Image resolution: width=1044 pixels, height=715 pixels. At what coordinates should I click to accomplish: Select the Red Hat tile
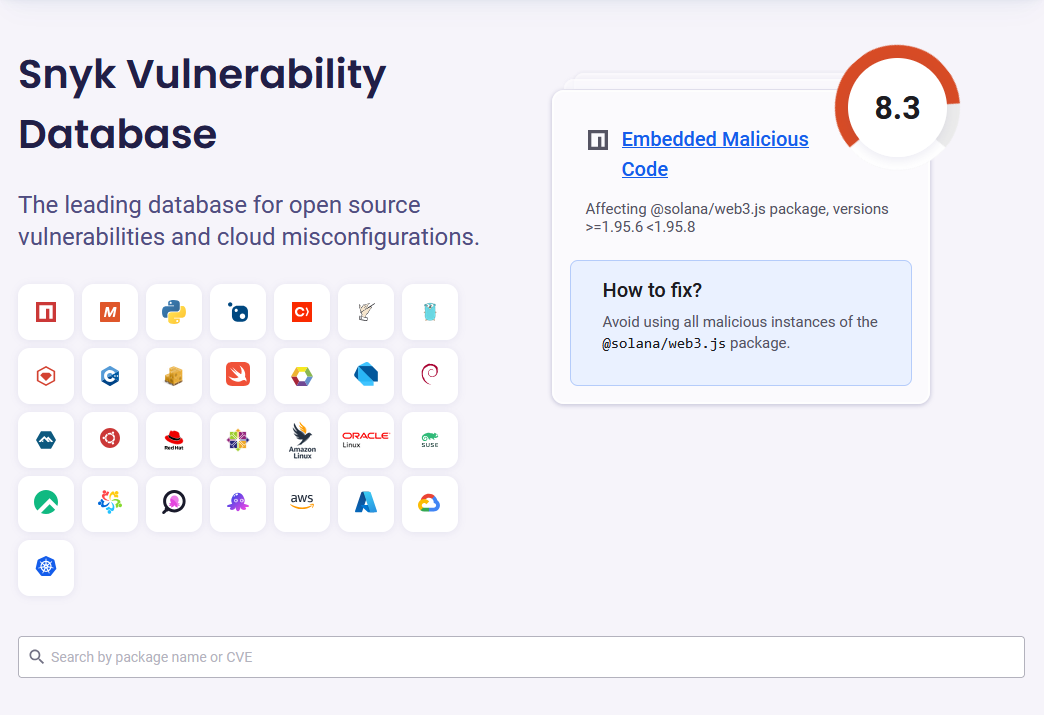click(x=174, y=439)
